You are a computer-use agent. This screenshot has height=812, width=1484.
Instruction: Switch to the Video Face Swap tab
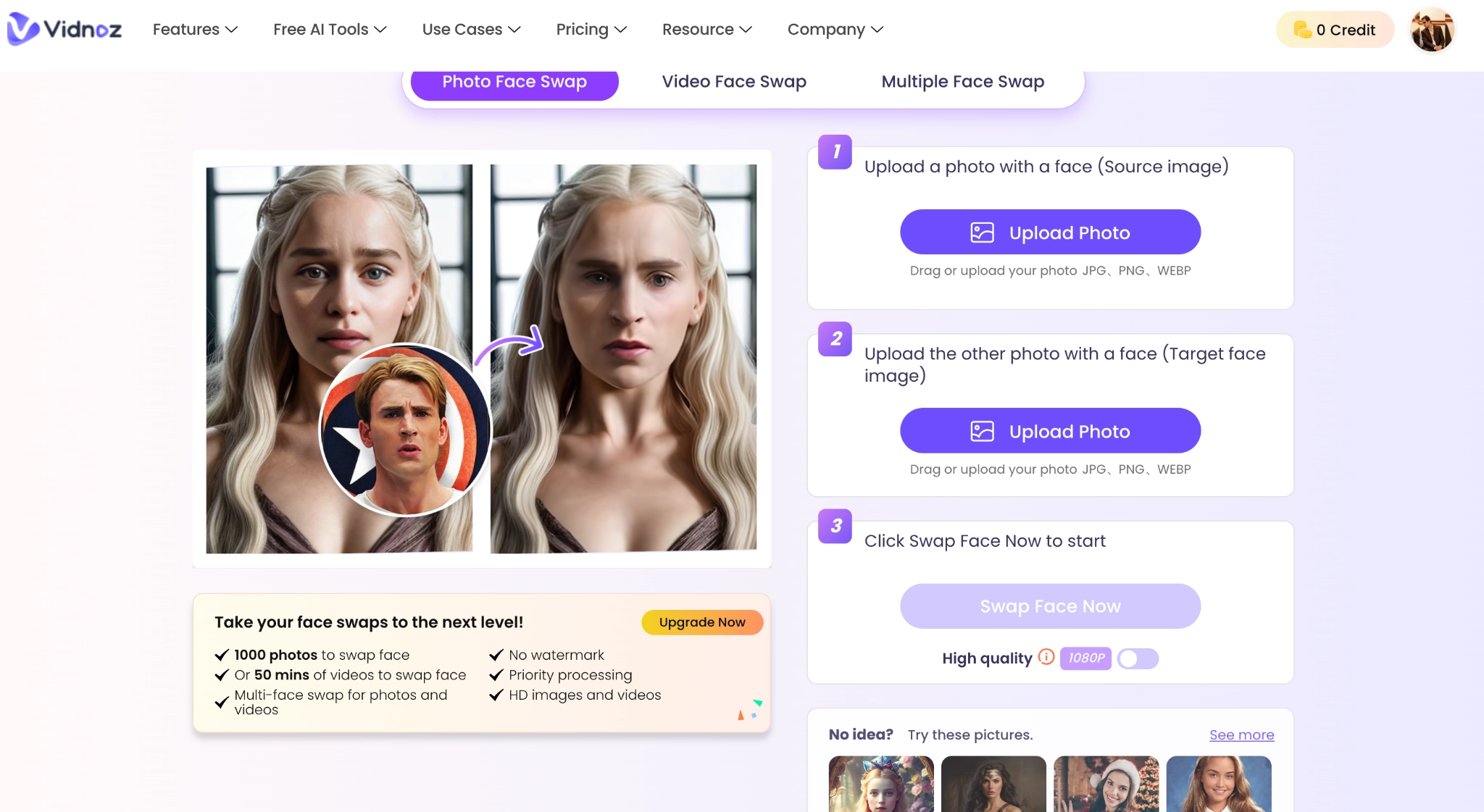pos(734,81)
